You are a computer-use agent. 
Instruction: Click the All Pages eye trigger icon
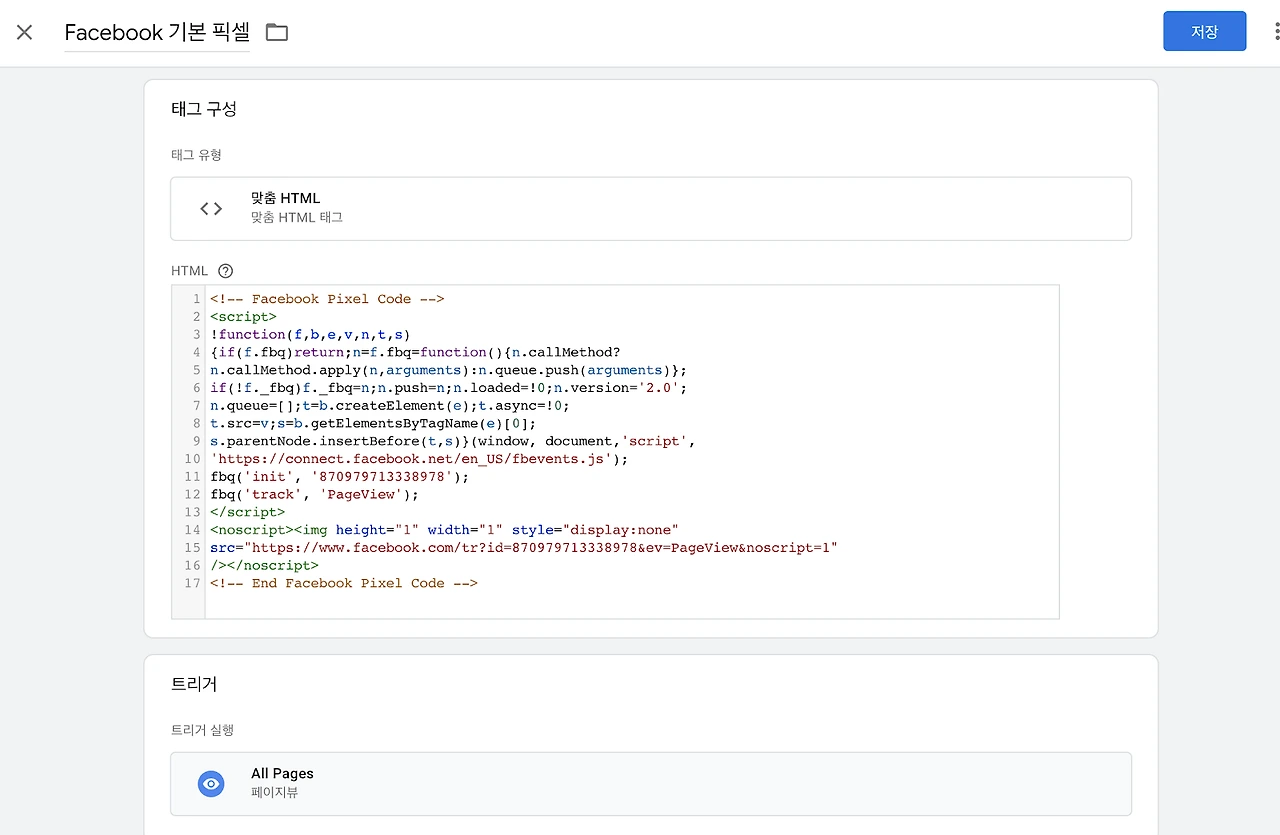click(211, 783)
